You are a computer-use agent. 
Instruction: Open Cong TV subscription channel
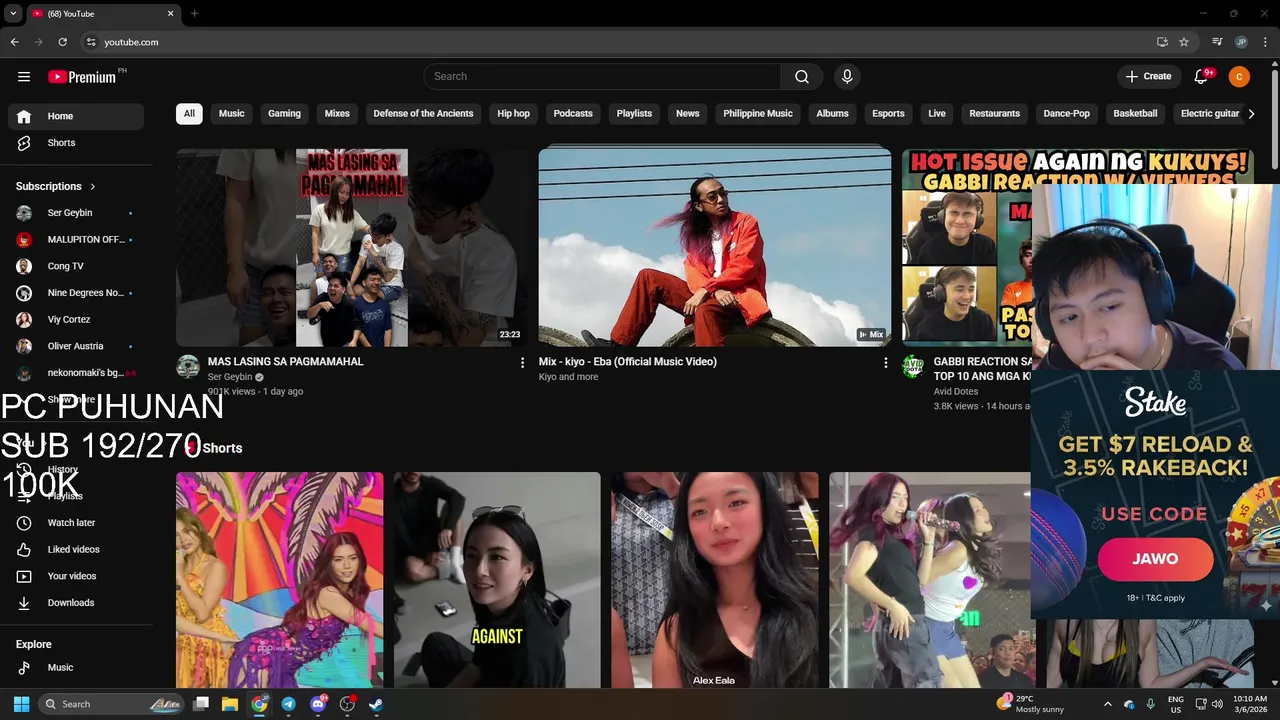click(x=76, y=267)
